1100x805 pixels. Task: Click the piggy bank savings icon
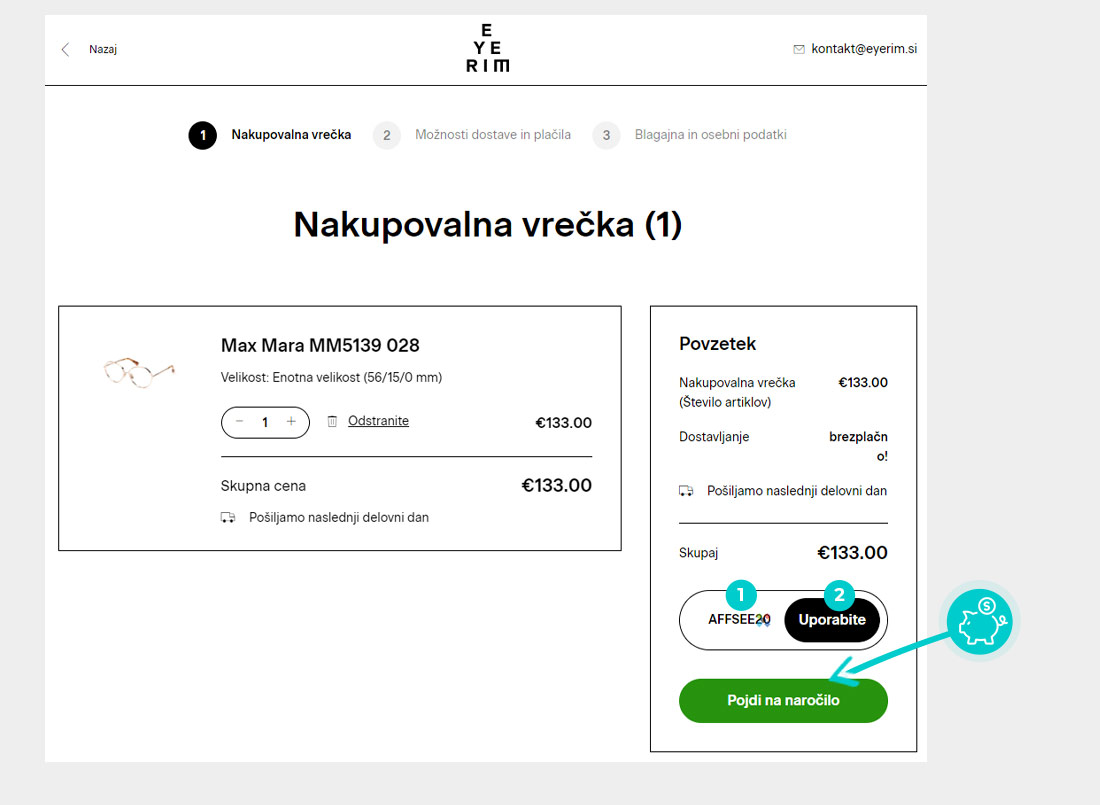979,622
